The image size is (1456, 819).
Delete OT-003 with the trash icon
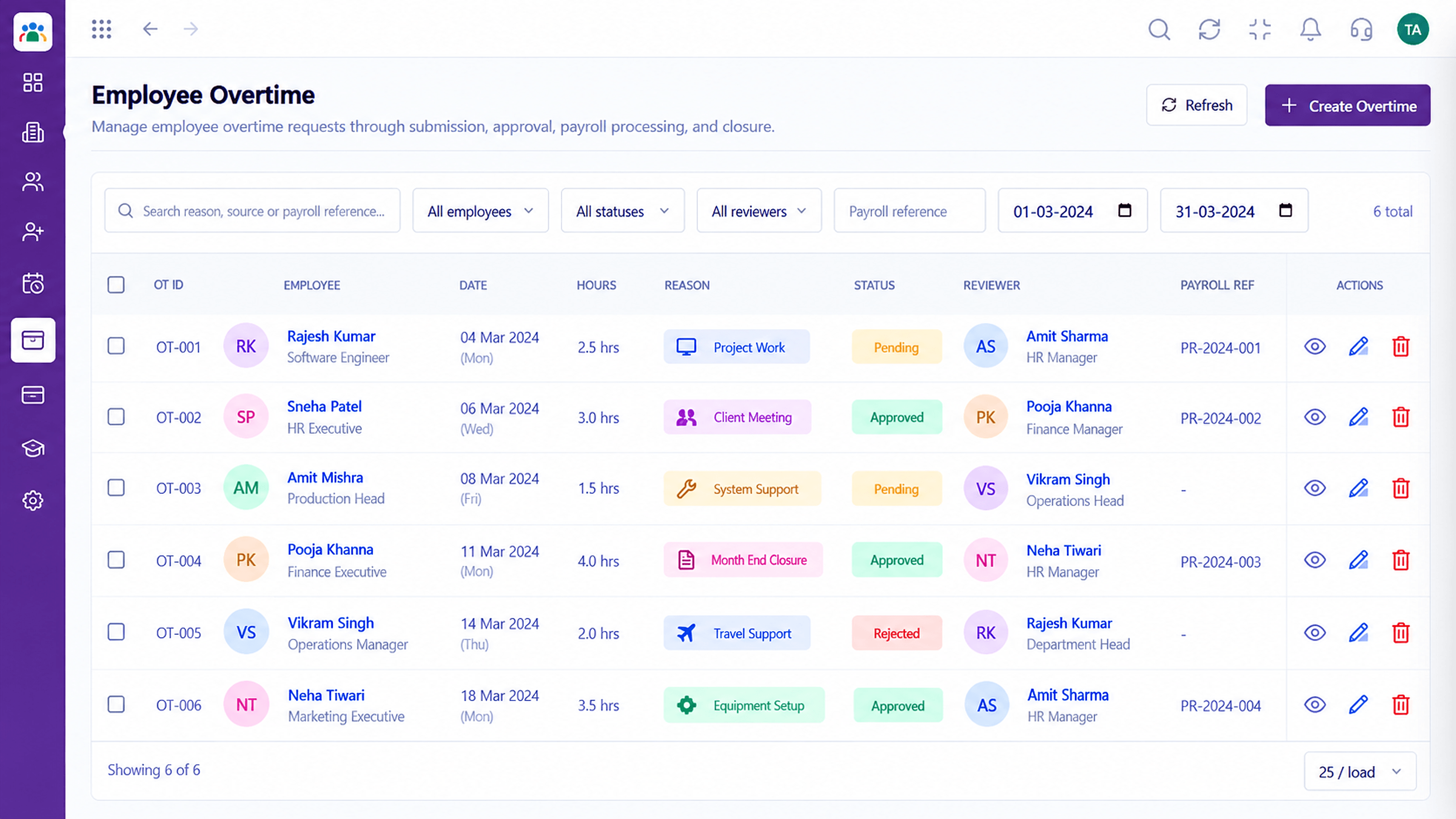coord(1401,488)
